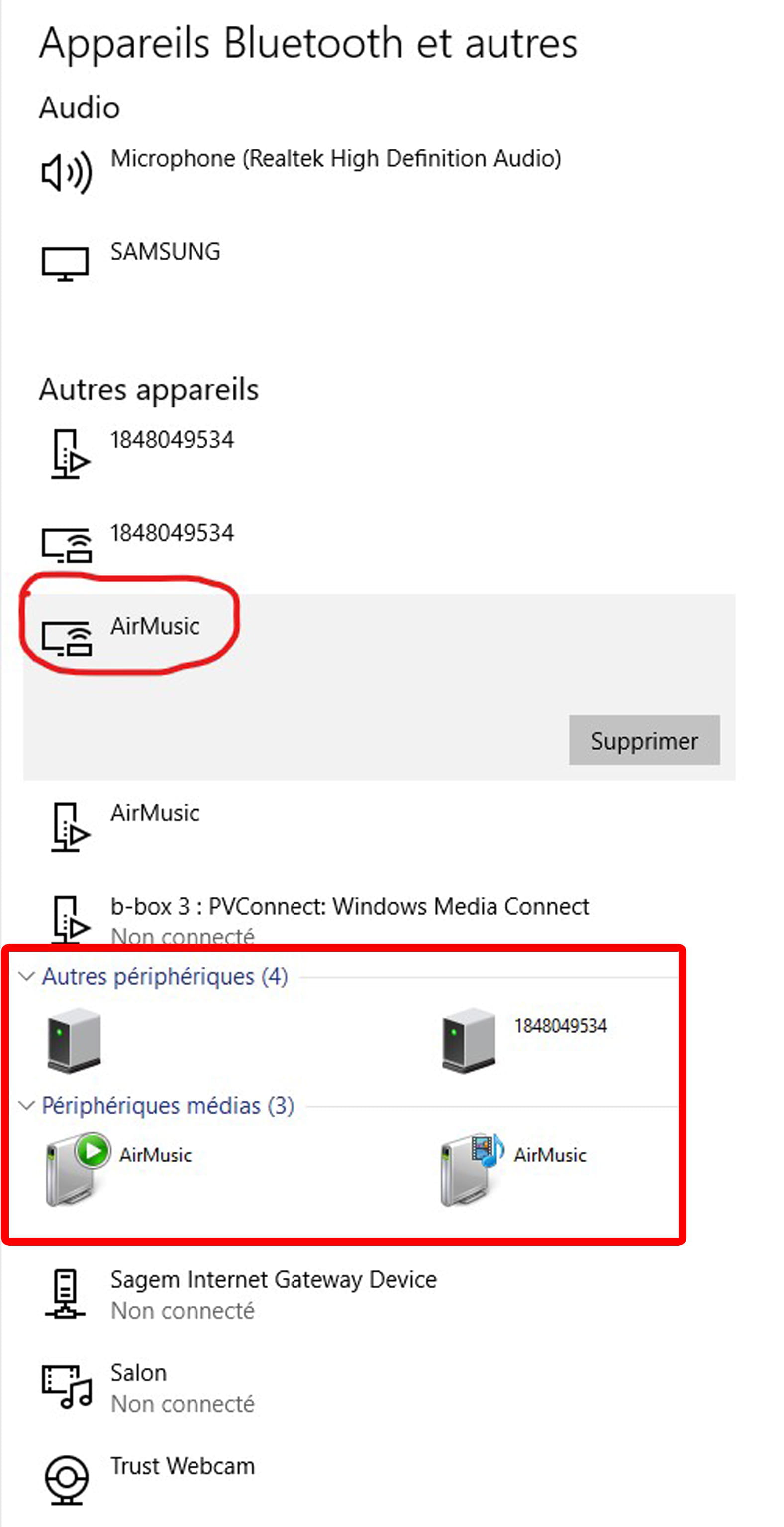Image resolution: width=784 pixels, height=1527 pixels.
Task: Click the Trust Webcam icon
Action: [66, 1480]
